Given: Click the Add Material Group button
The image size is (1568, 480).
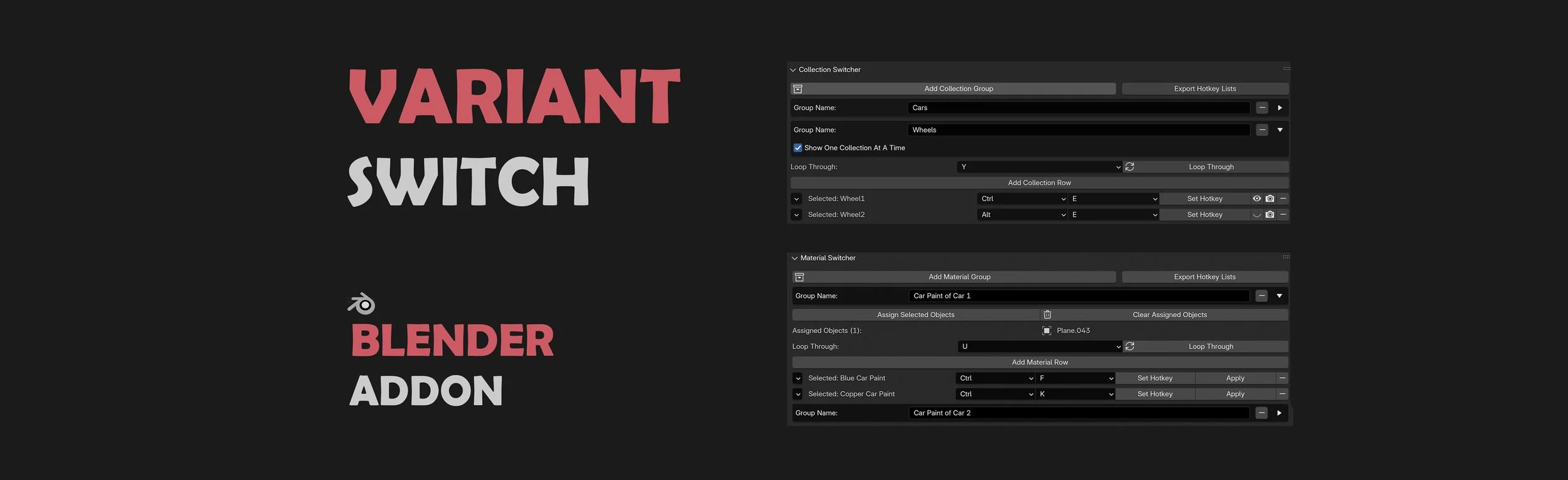Looking at the screenshot, I should [x=954, y=277].
